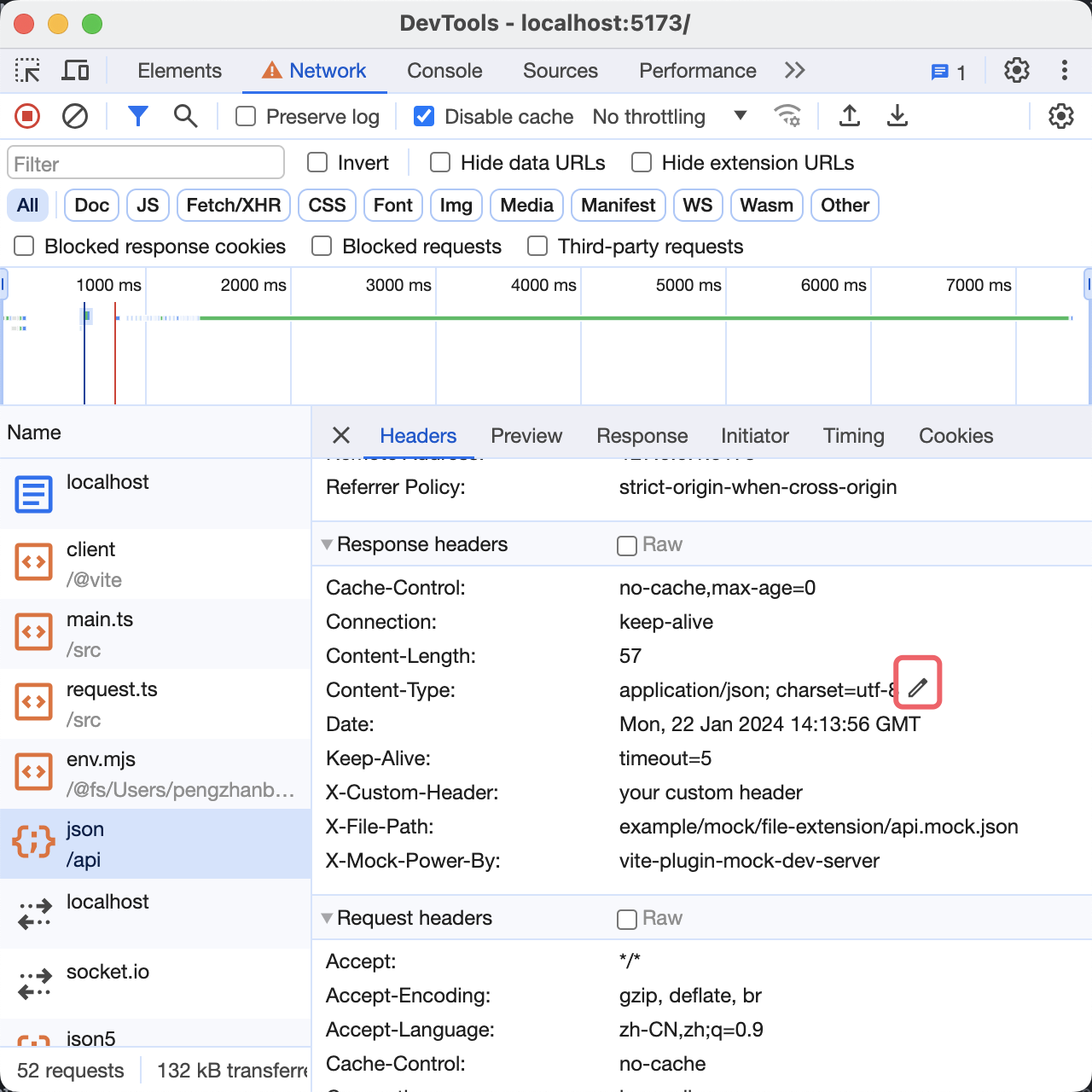Check the Invert filter checkbox

pos(317,163)
